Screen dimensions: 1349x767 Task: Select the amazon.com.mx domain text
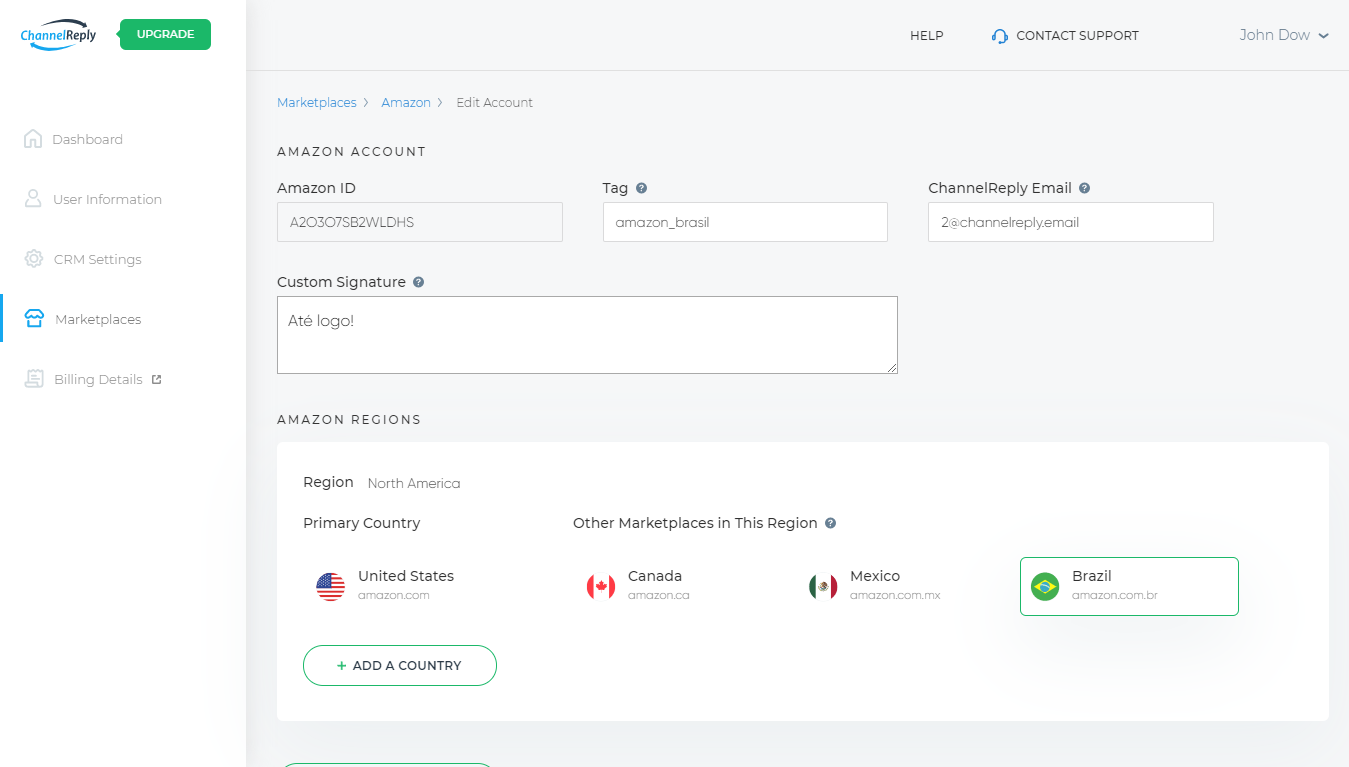coord(895,596)
